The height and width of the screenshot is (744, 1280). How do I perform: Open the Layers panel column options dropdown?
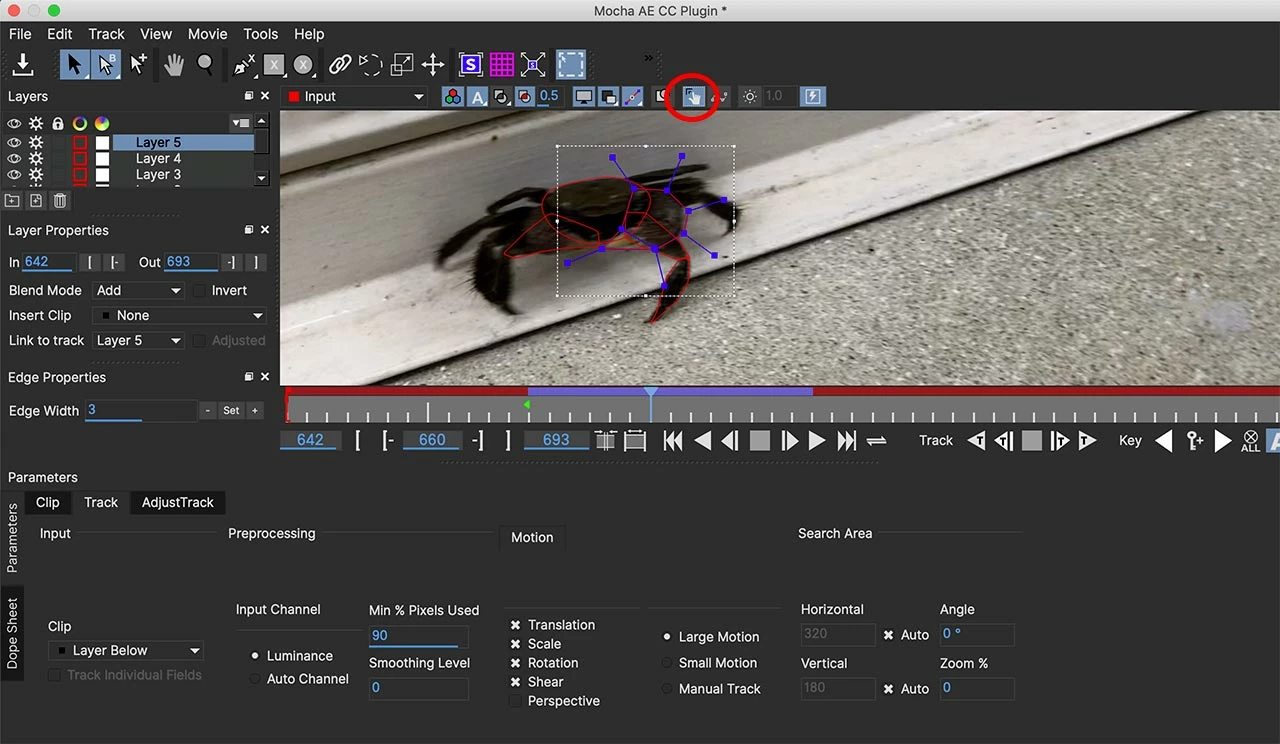tap(240, 123)
